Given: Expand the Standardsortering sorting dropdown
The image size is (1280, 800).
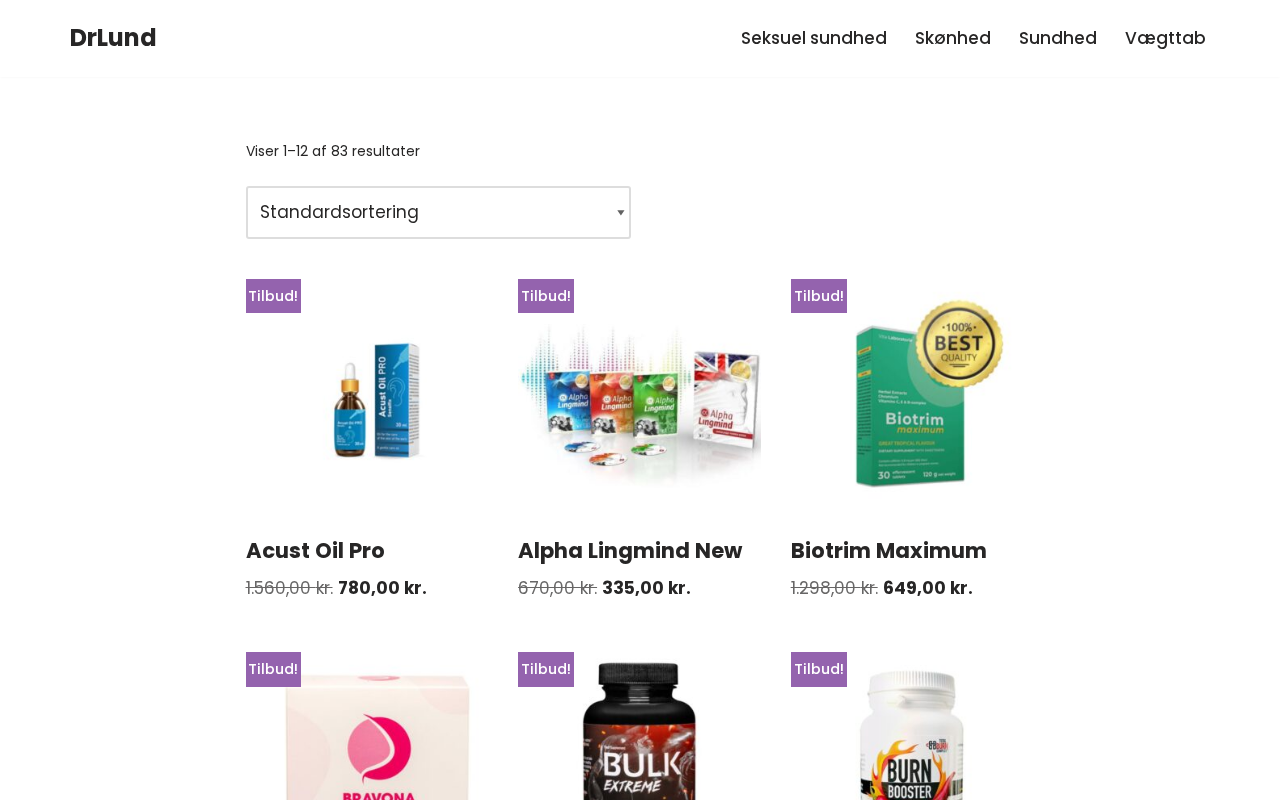Looking at the screenshot, I should point(438,212).
